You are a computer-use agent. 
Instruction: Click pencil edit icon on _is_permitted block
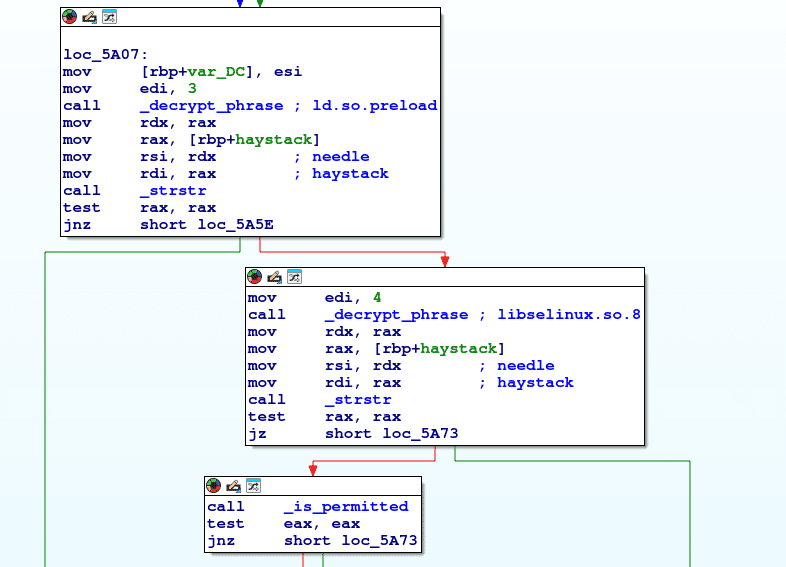click(x=233, y=486)
